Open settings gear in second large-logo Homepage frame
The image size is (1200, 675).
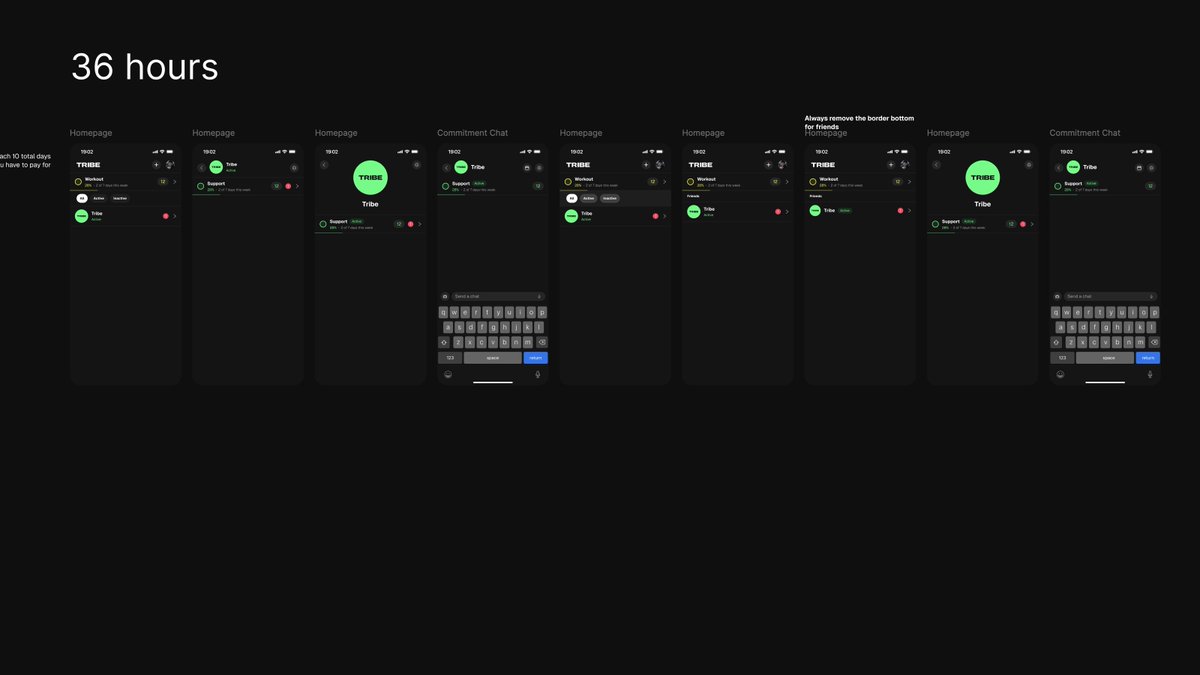pyautogui.click(x=1029, y=164)
